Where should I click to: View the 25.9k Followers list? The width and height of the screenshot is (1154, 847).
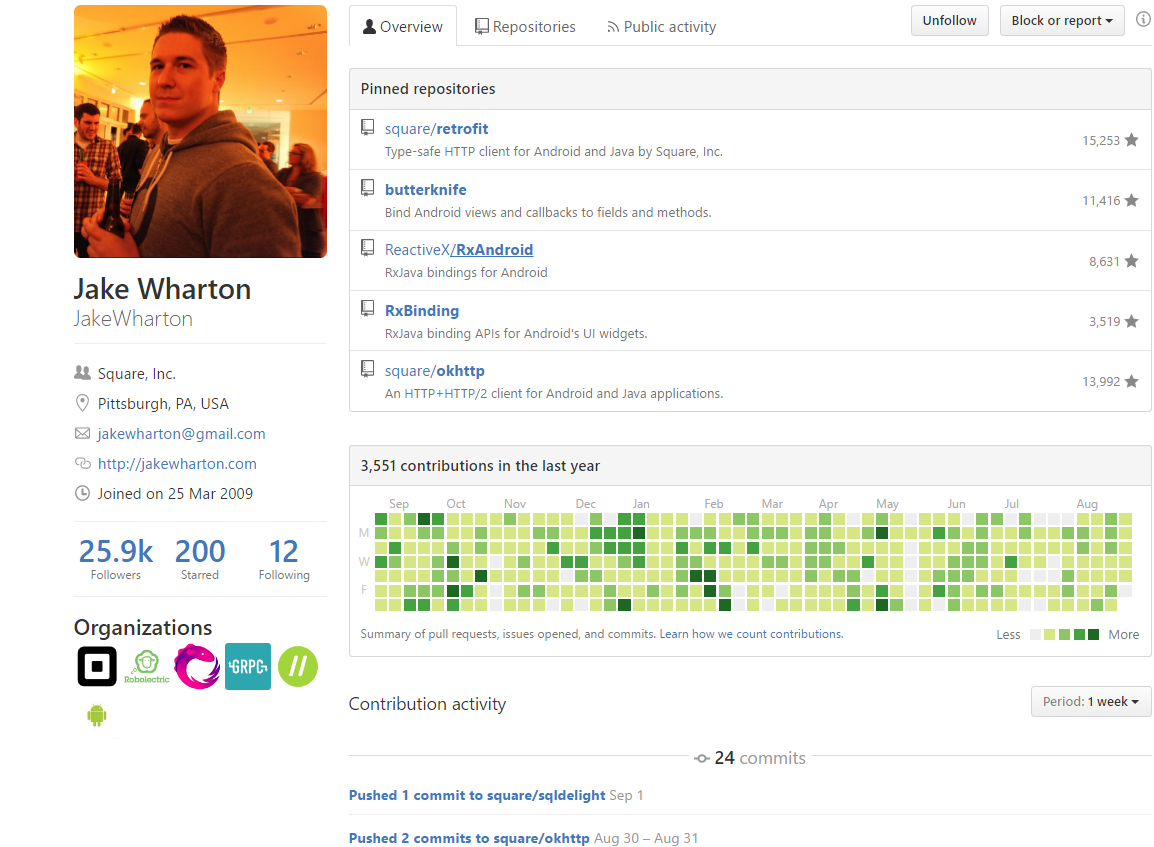coord(116,559)
